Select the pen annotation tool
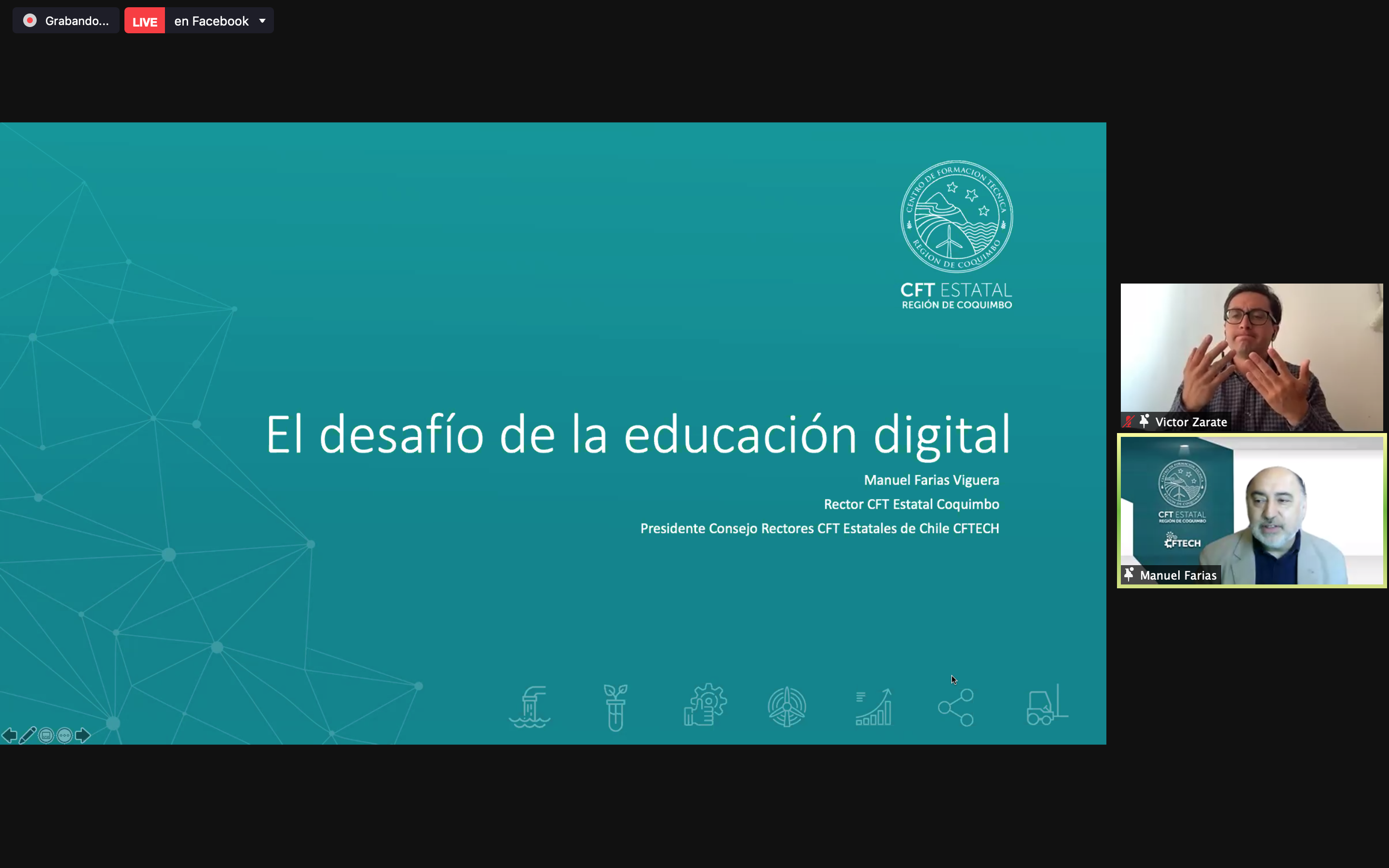 coord(27,735)
